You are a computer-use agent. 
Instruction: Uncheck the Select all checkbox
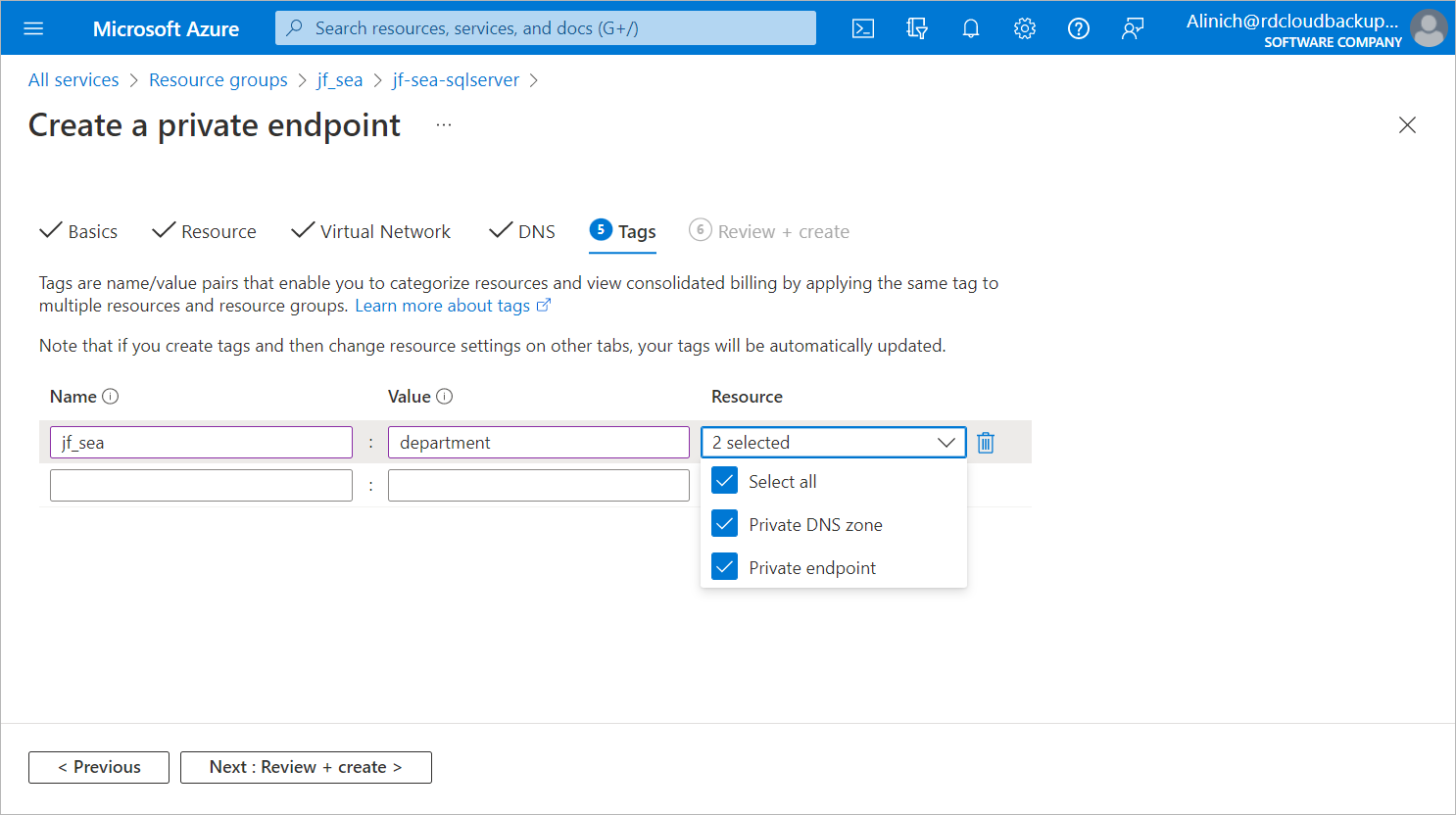pyautogui.click(x=725, y=481)
